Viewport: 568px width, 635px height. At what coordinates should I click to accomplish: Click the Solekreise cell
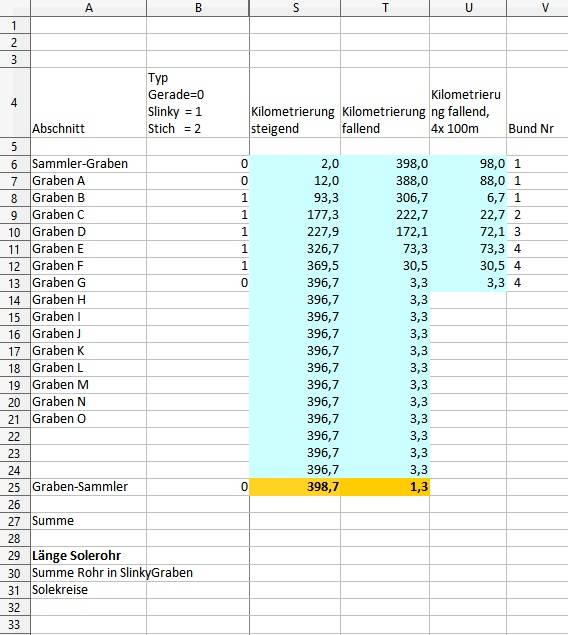pyautogui.click(x=88, y=590)
